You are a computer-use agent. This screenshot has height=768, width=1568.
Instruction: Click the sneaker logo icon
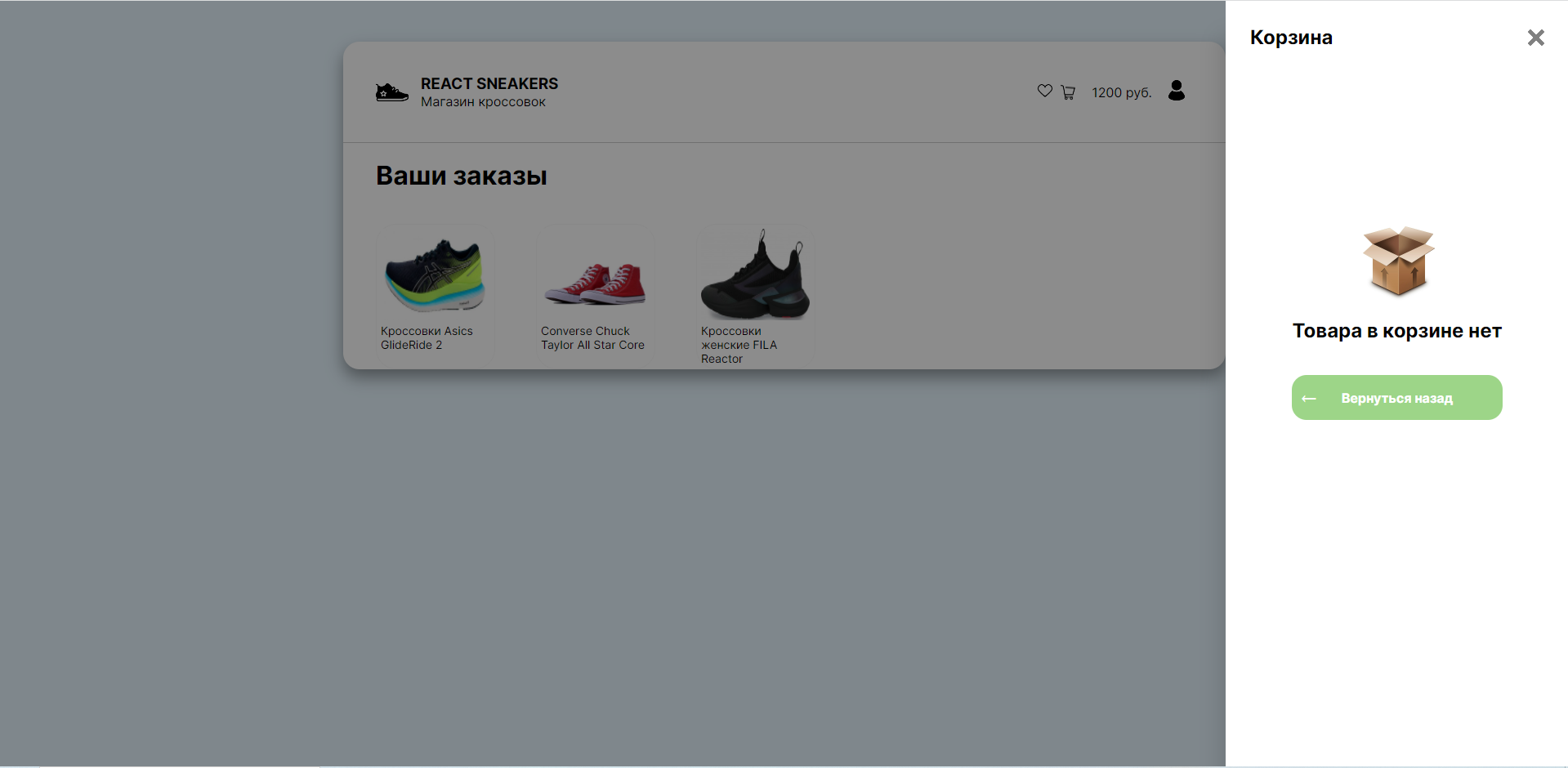(x=391, y=92)
